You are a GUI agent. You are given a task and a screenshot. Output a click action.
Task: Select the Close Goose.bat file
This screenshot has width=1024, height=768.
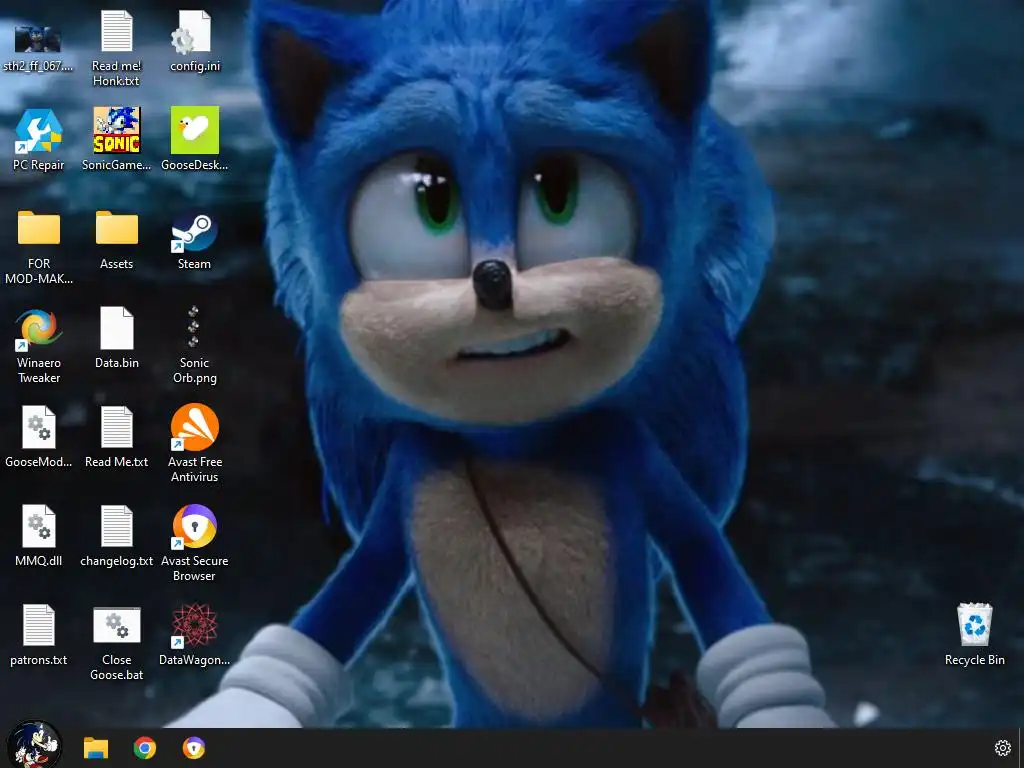pos(117,625)
